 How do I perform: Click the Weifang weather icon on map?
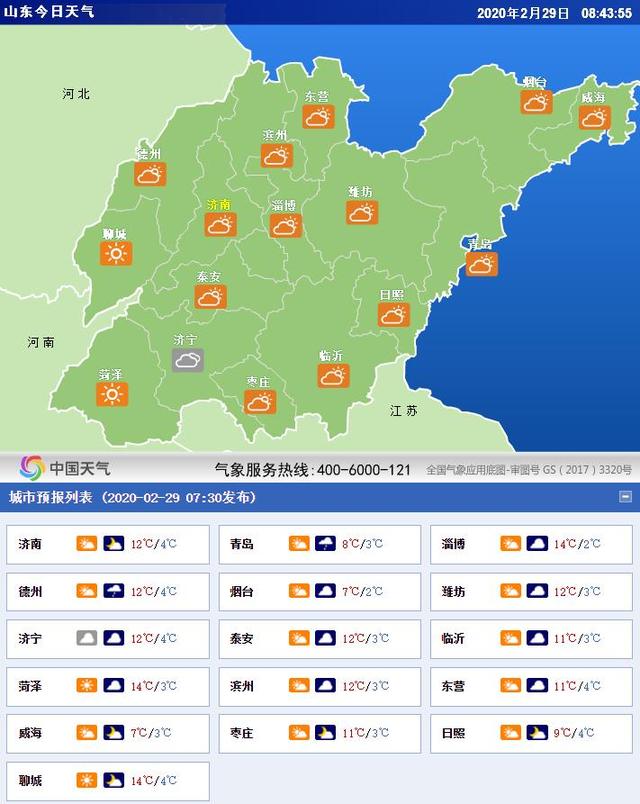pos(362,212)
